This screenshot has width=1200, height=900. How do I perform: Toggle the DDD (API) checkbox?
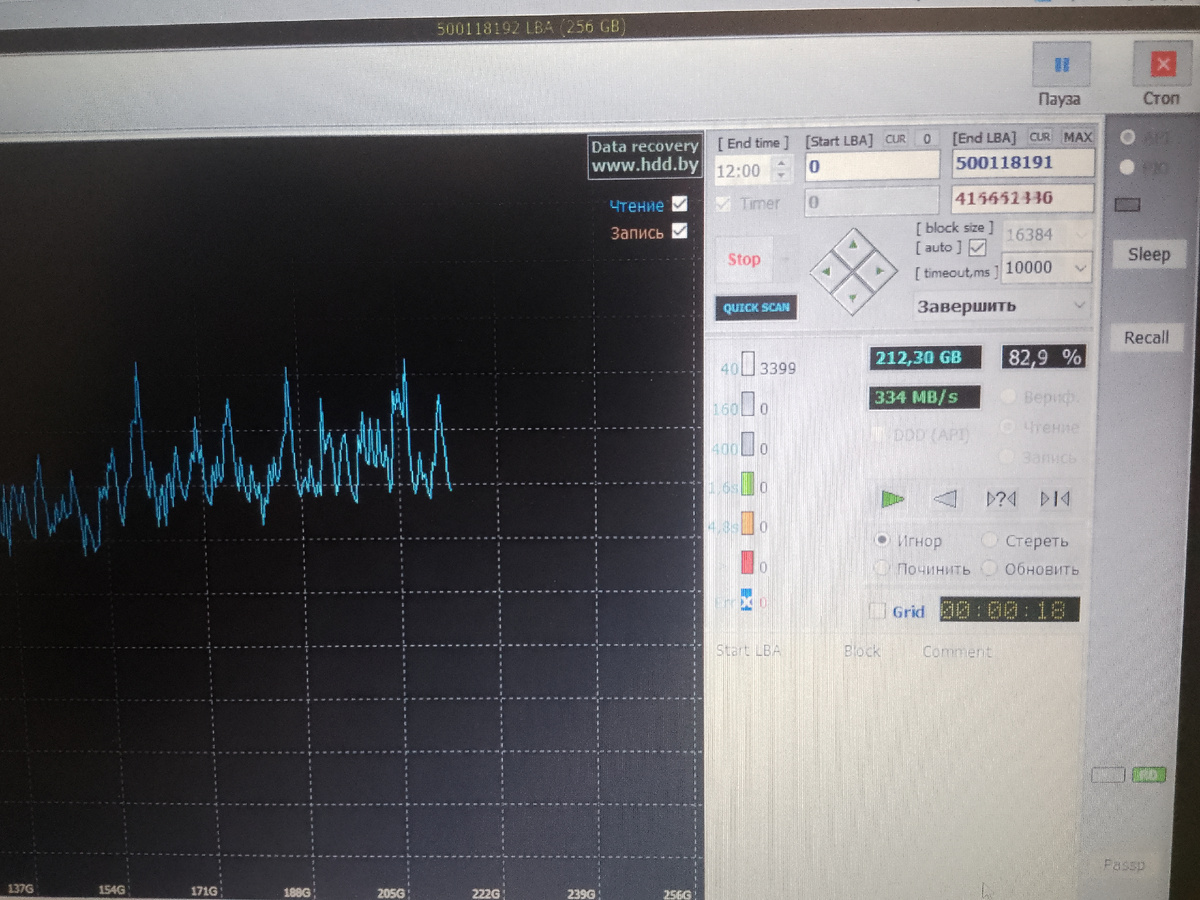click(879, 435)
